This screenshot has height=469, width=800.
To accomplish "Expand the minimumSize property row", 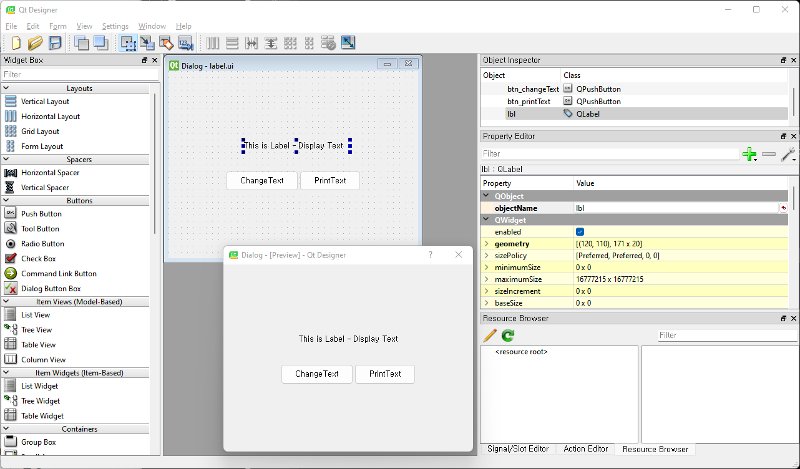I will click(x=487, y=267).
